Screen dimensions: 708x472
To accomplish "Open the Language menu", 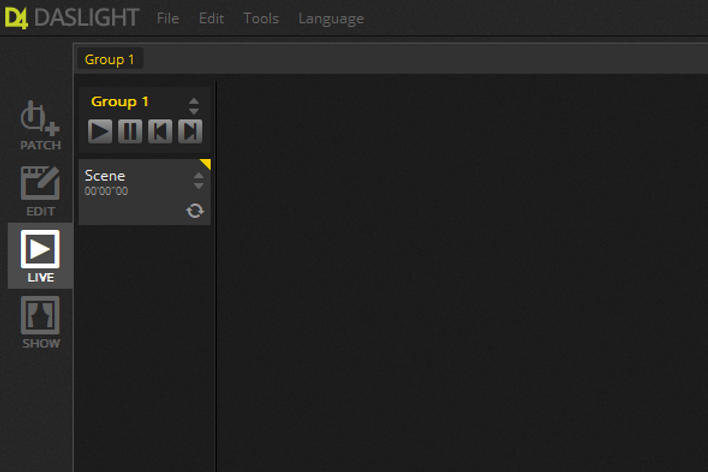I will [x=331, y=19].
